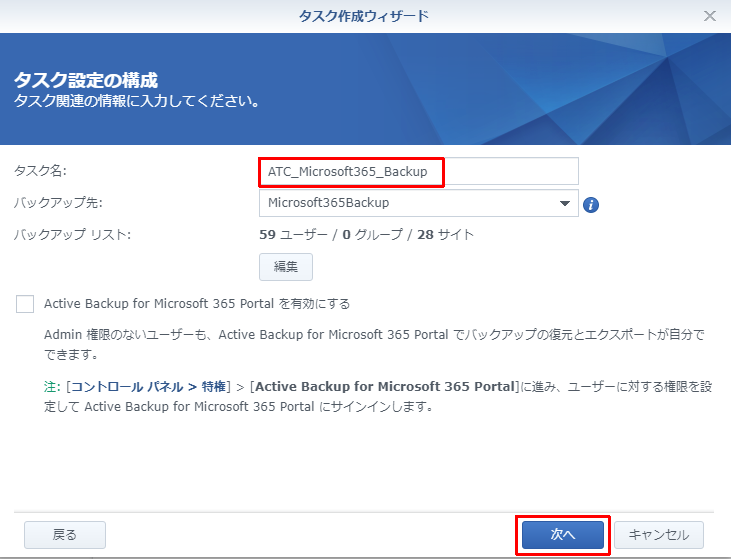Click the キャンセル button
This screenshot has height=559, width=731.
click(x=659, y=535)
